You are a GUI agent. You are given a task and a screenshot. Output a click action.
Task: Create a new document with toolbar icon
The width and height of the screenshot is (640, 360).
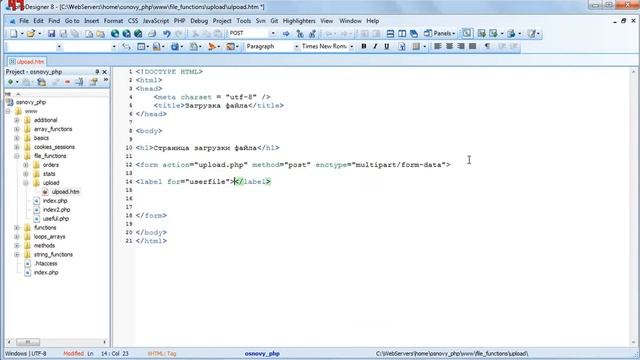tap(13, 33)
